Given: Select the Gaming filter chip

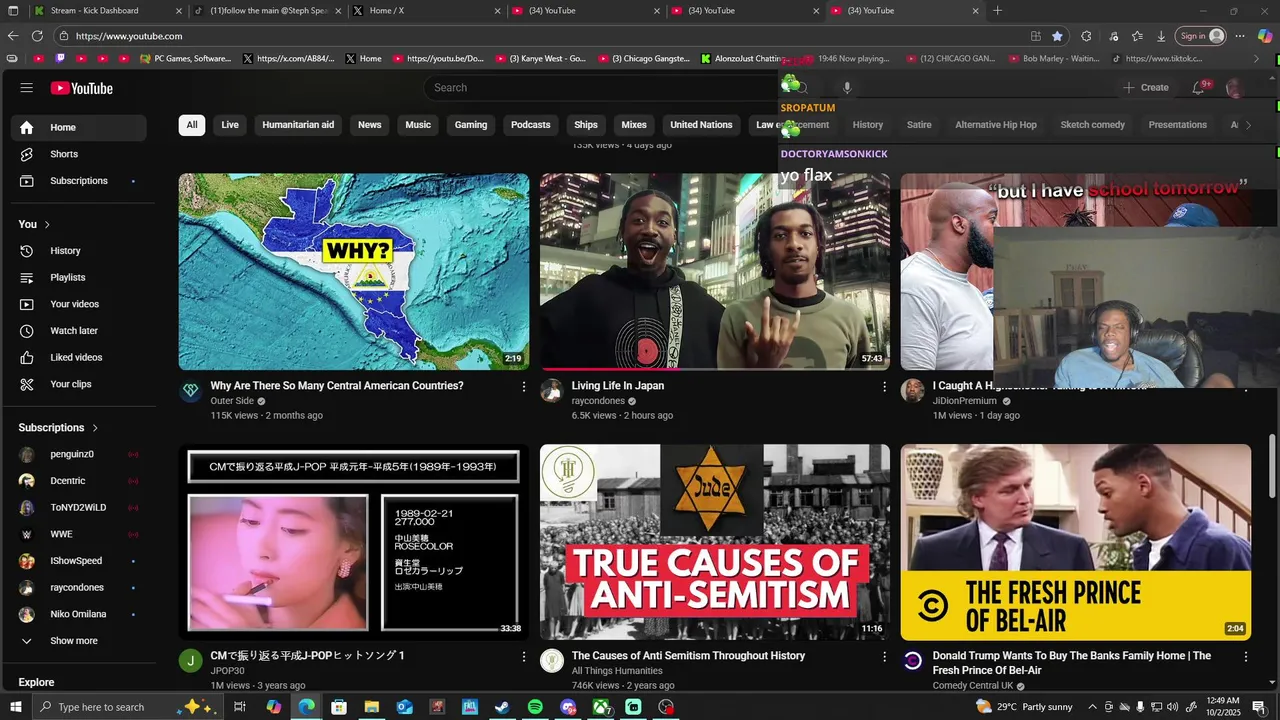Looking at the screenshot, I should [471, 125].
